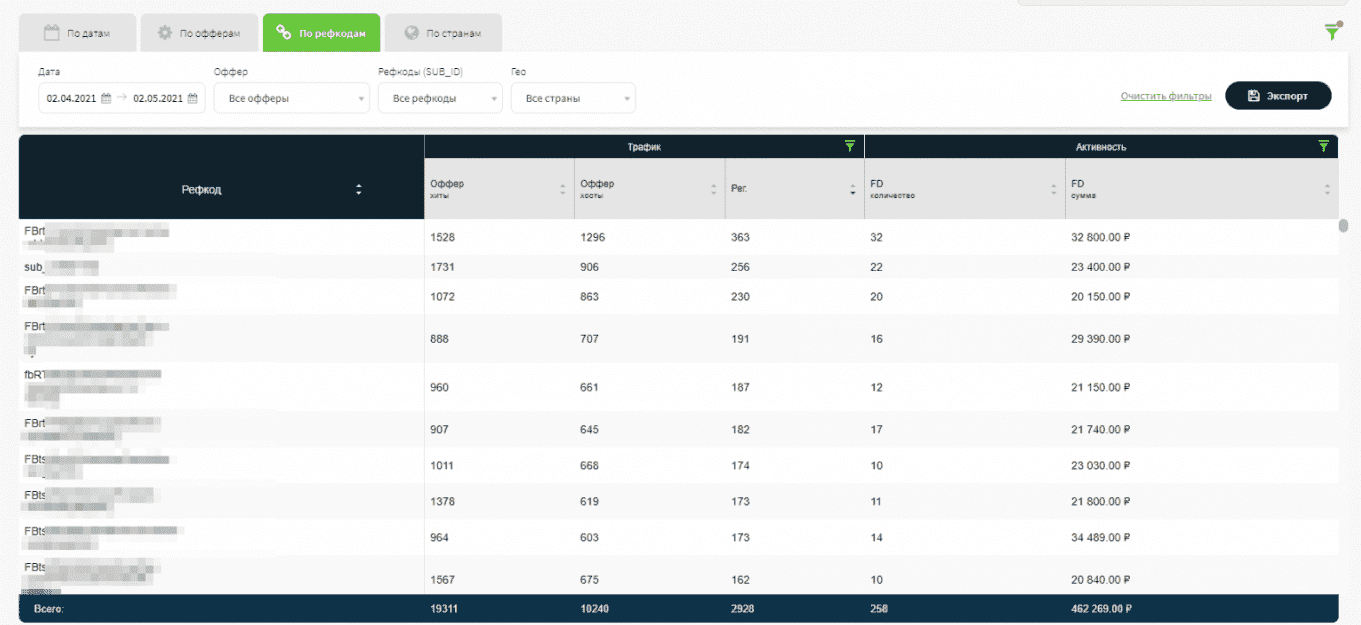Toggle sorting on FD сумма column

coord(1327,189)
